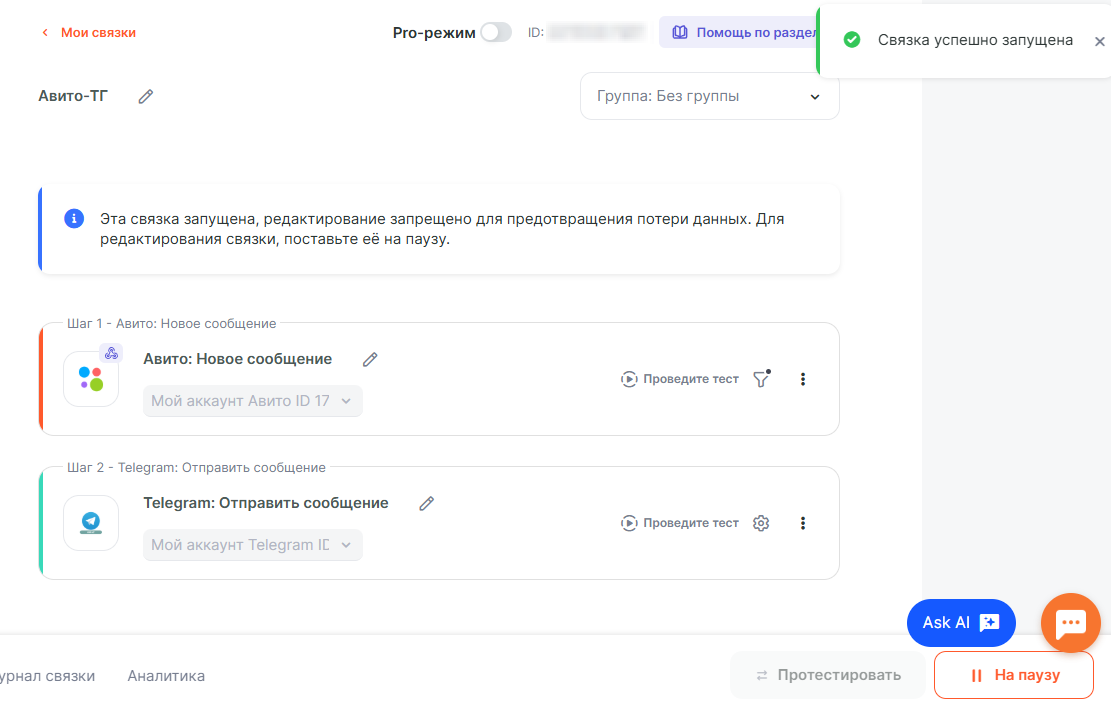This screenshot has width=1111, height=709.
Task: Open the Мой аккаунт Авито account dropdown
Action: (x=252, y=401)
